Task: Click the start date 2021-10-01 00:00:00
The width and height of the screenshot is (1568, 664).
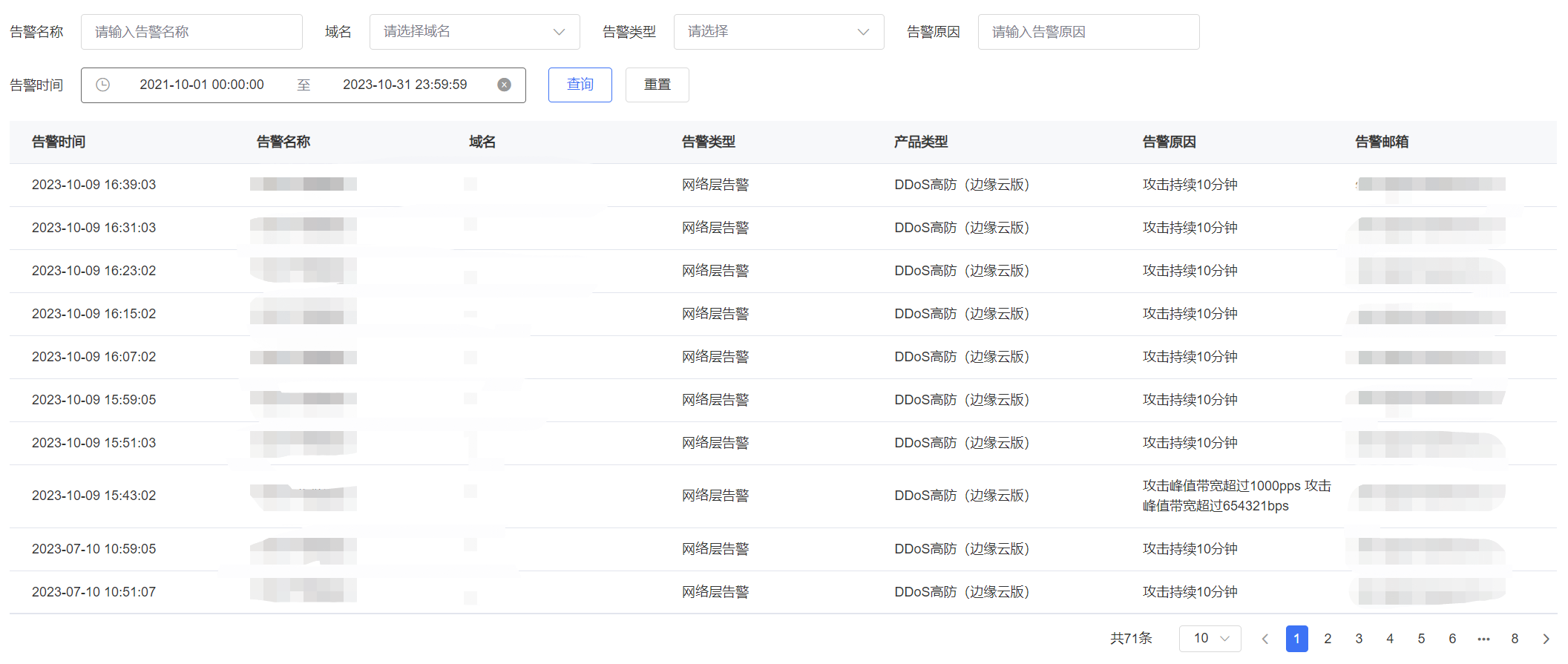Action: pyautogui.click(x=202, y=85)
